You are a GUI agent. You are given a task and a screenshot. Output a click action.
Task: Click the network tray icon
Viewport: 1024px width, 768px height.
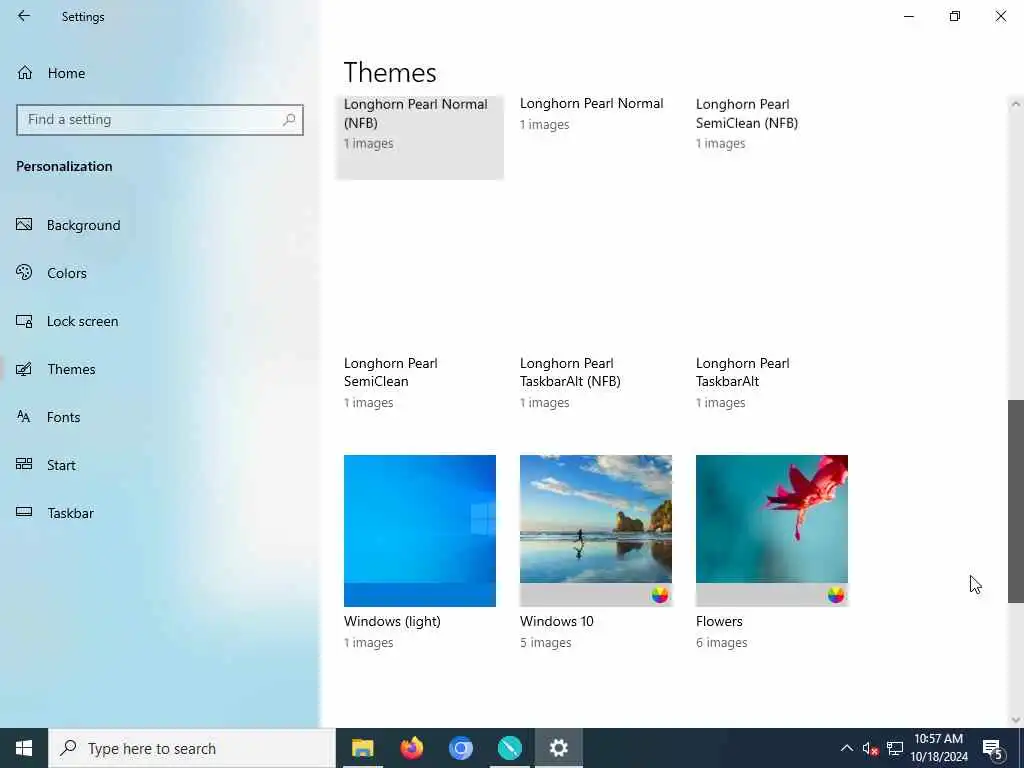pos(895,748)
